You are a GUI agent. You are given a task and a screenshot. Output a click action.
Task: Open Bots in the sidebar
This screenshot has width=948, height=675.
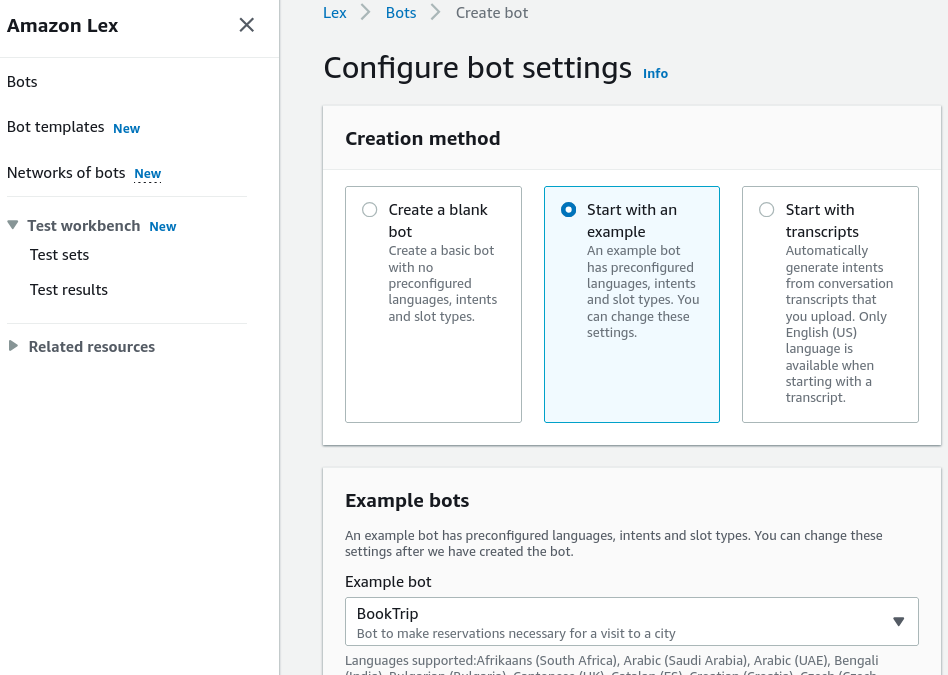(22, 82)
